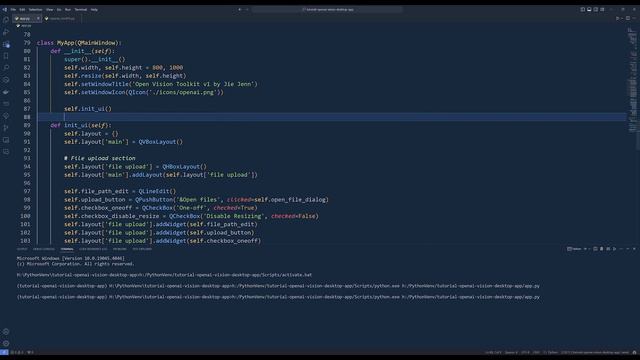Switch to the DEBUG CONSOLE panel tab
The width and height of the screenshot is (640, 360).
click(43, 249)
